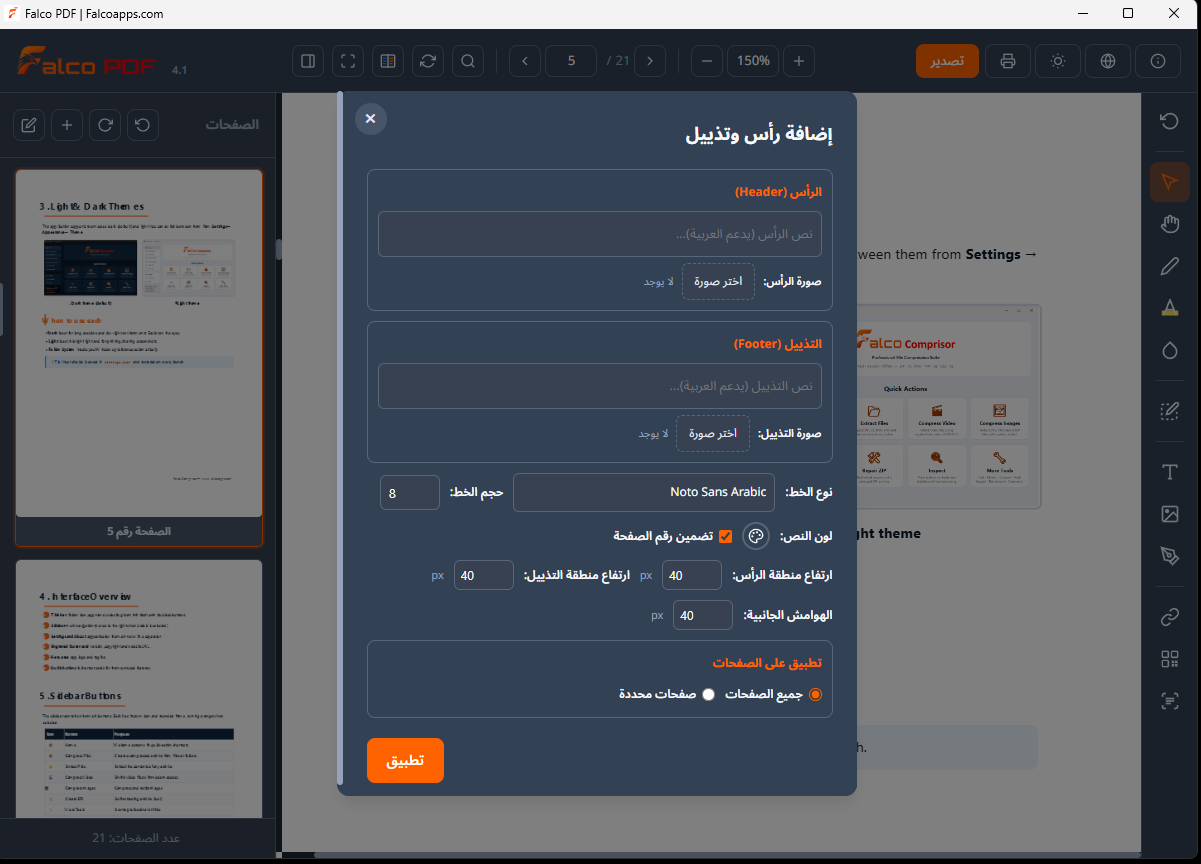Click the edit pages icon in pages panel

(29, 125)
